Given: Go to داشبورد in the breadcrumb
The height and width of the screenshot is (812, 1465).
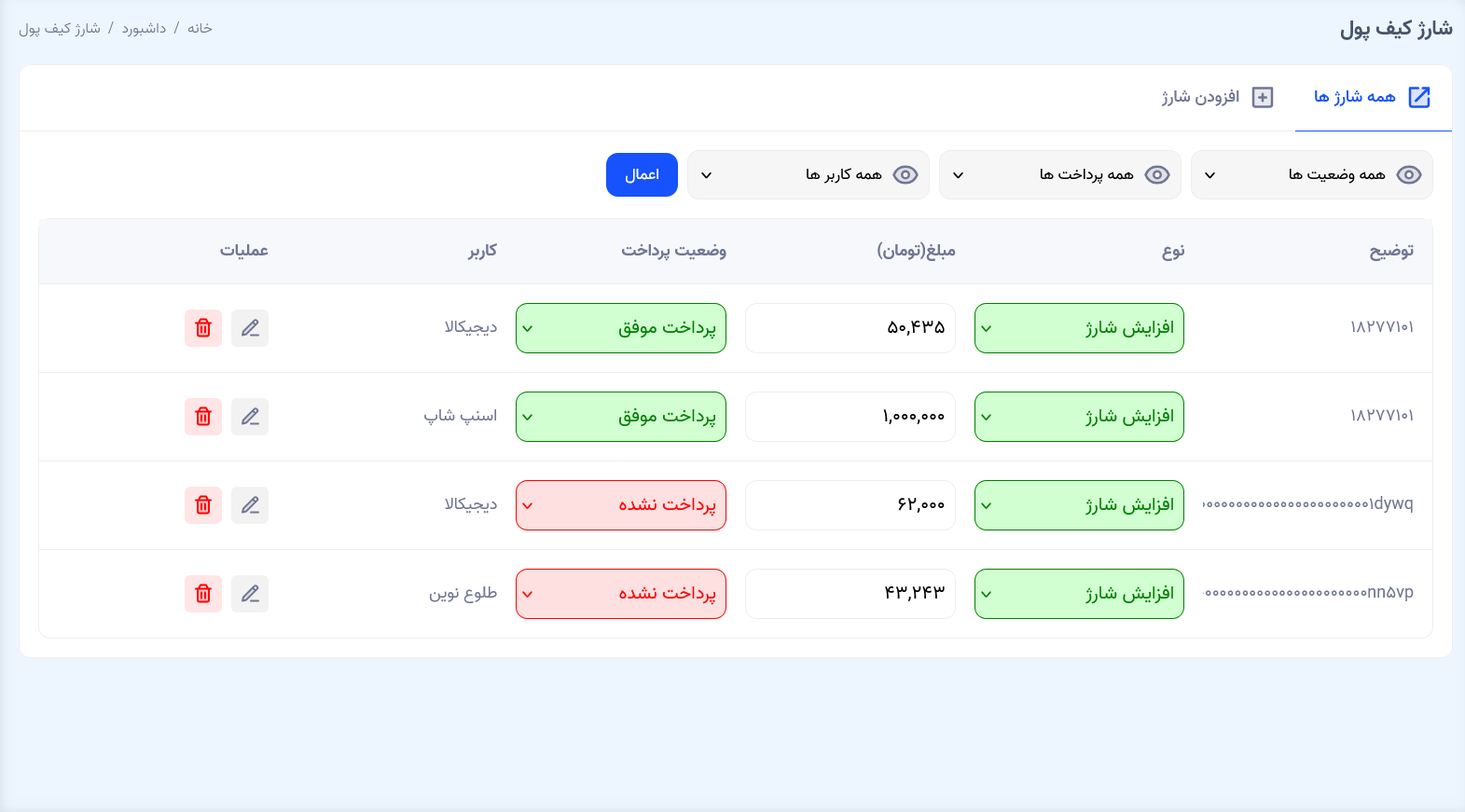Looking at the screenshot, I should (x=144, y=29).
